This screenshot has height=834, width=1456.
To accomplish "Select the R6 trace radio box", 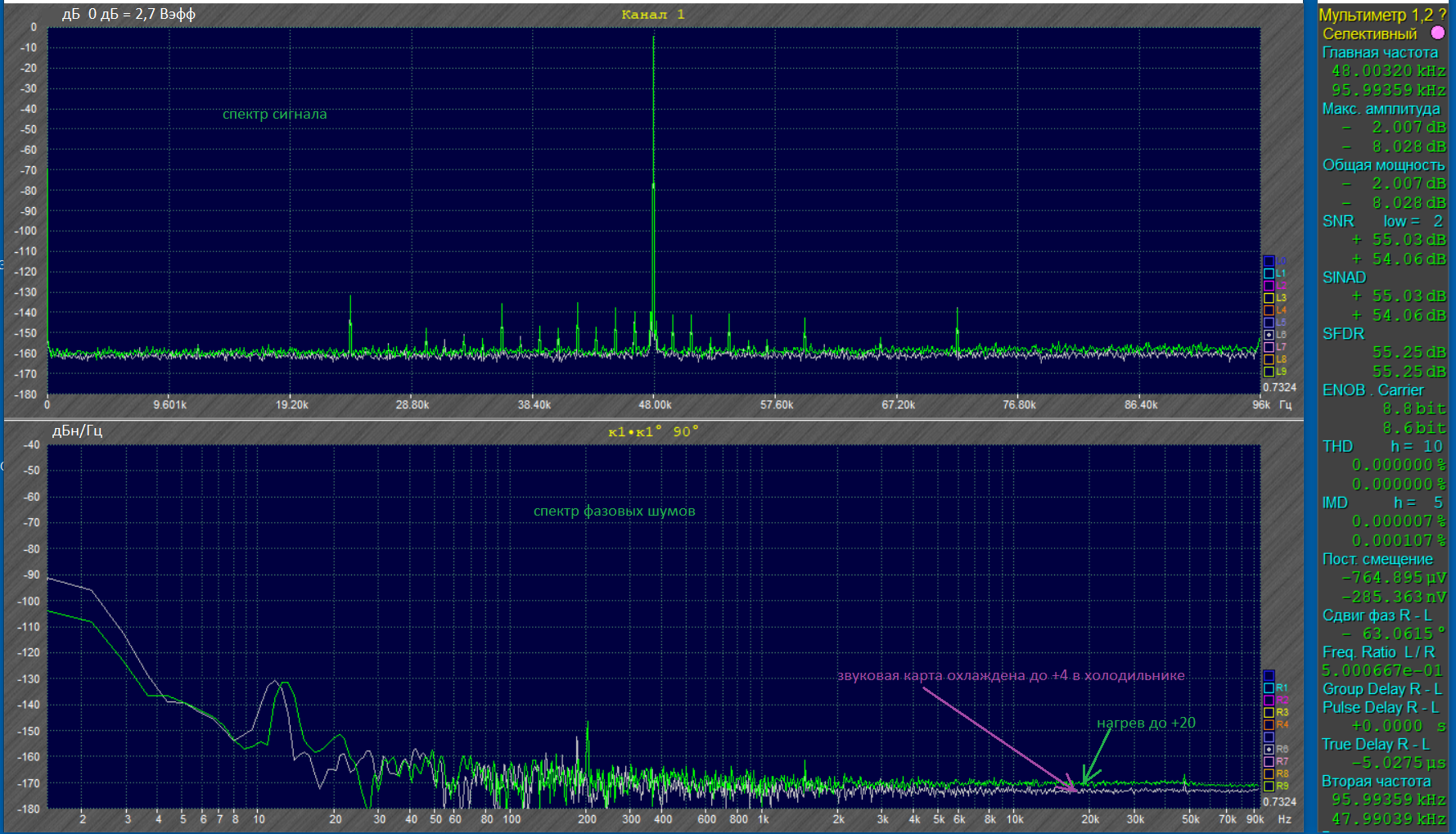I will (1269, 750).
